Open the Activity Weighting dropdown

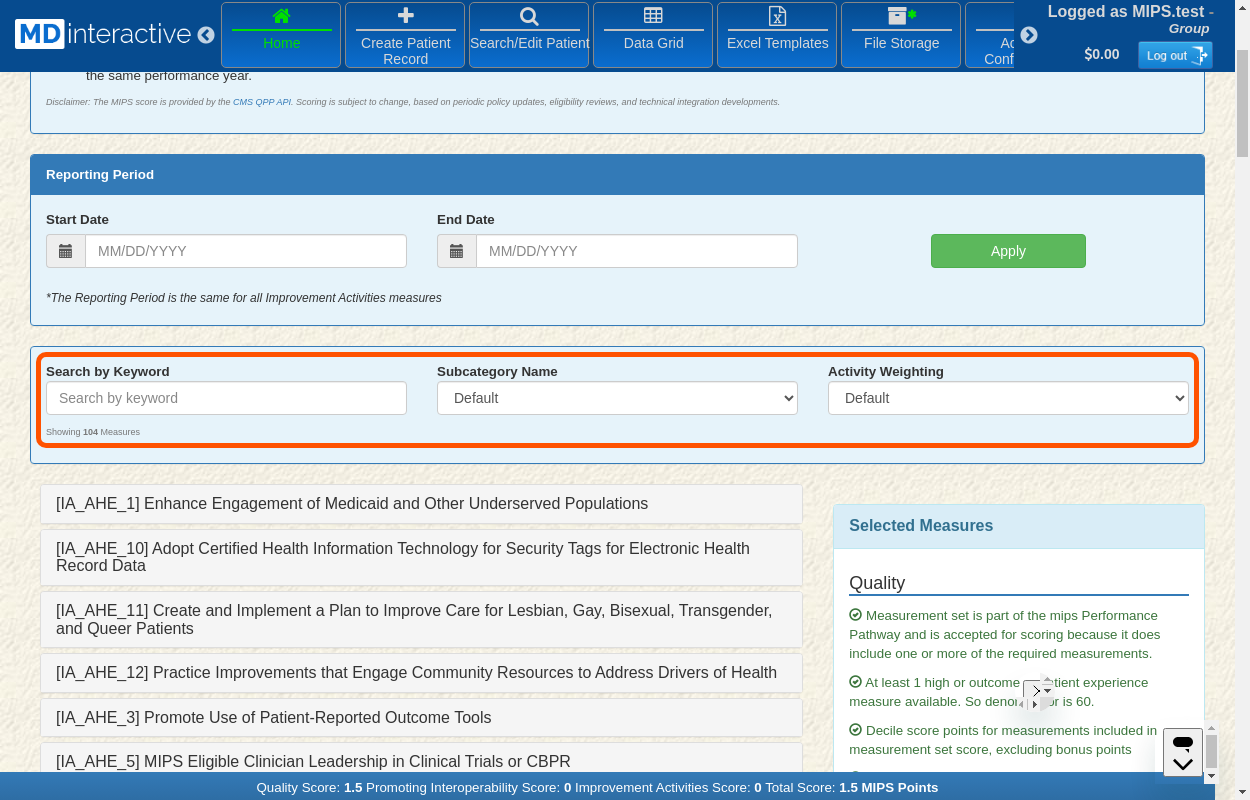point(1008,398)
